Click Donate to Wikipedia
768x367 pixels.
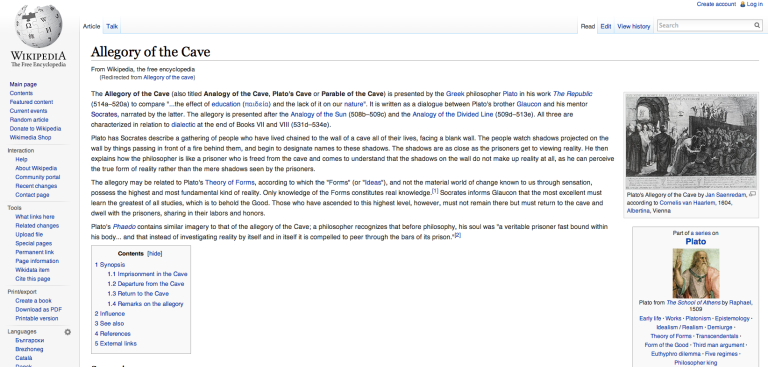(x=35, y=128)
